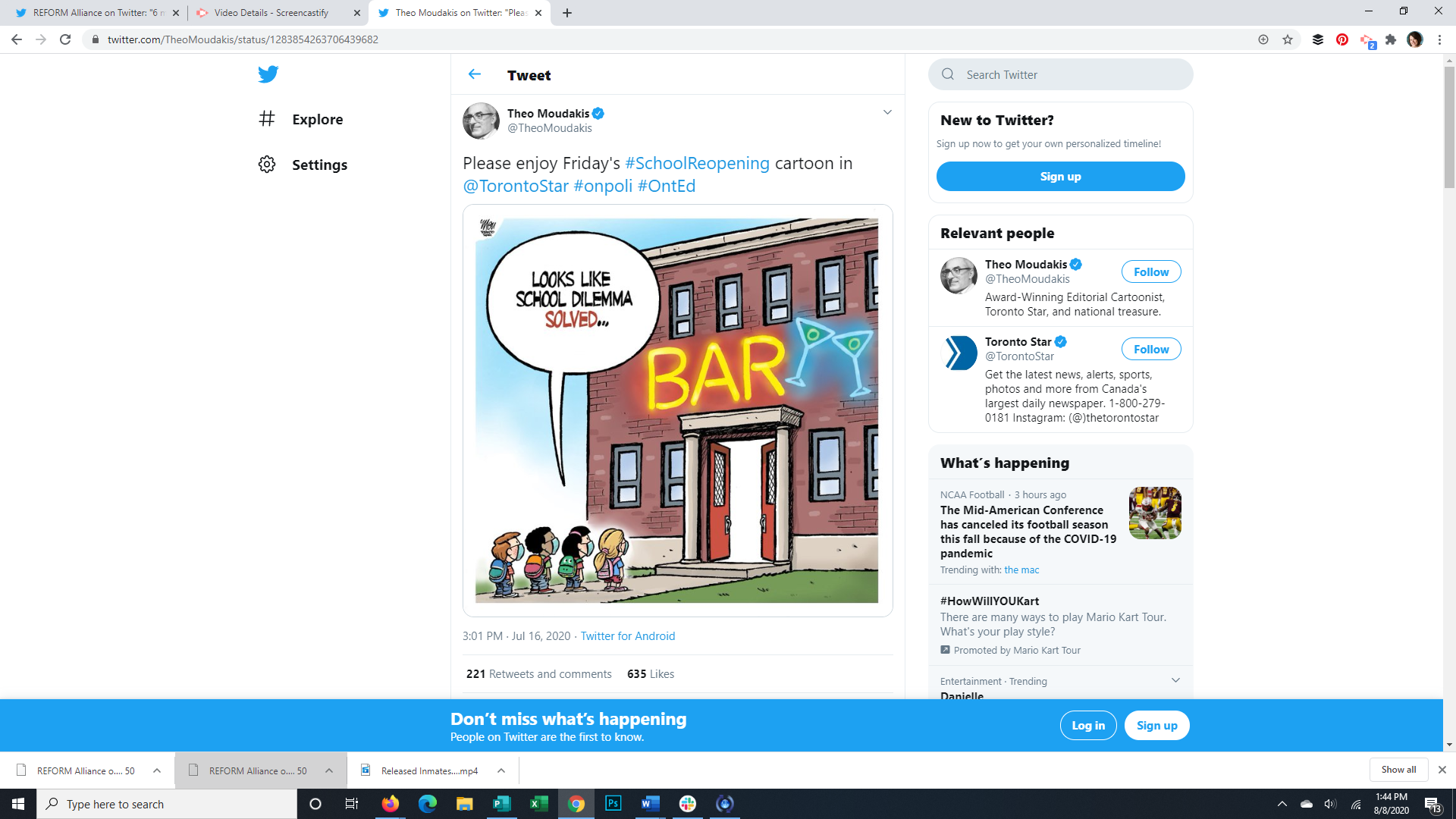The width and height of the screenshot is (1456, 819).
Task: Show hidden system tray icons
Action: point(1282,804)
